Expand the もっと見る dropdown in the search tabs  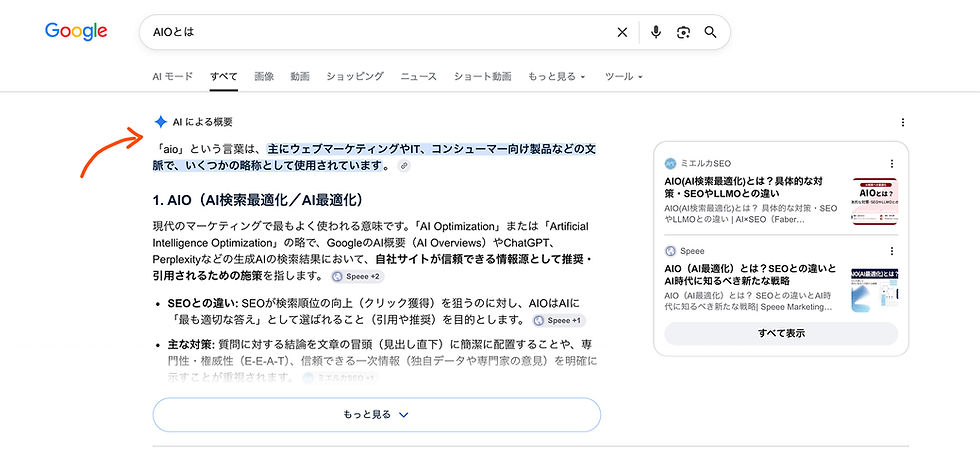click(x=557, y=77)
